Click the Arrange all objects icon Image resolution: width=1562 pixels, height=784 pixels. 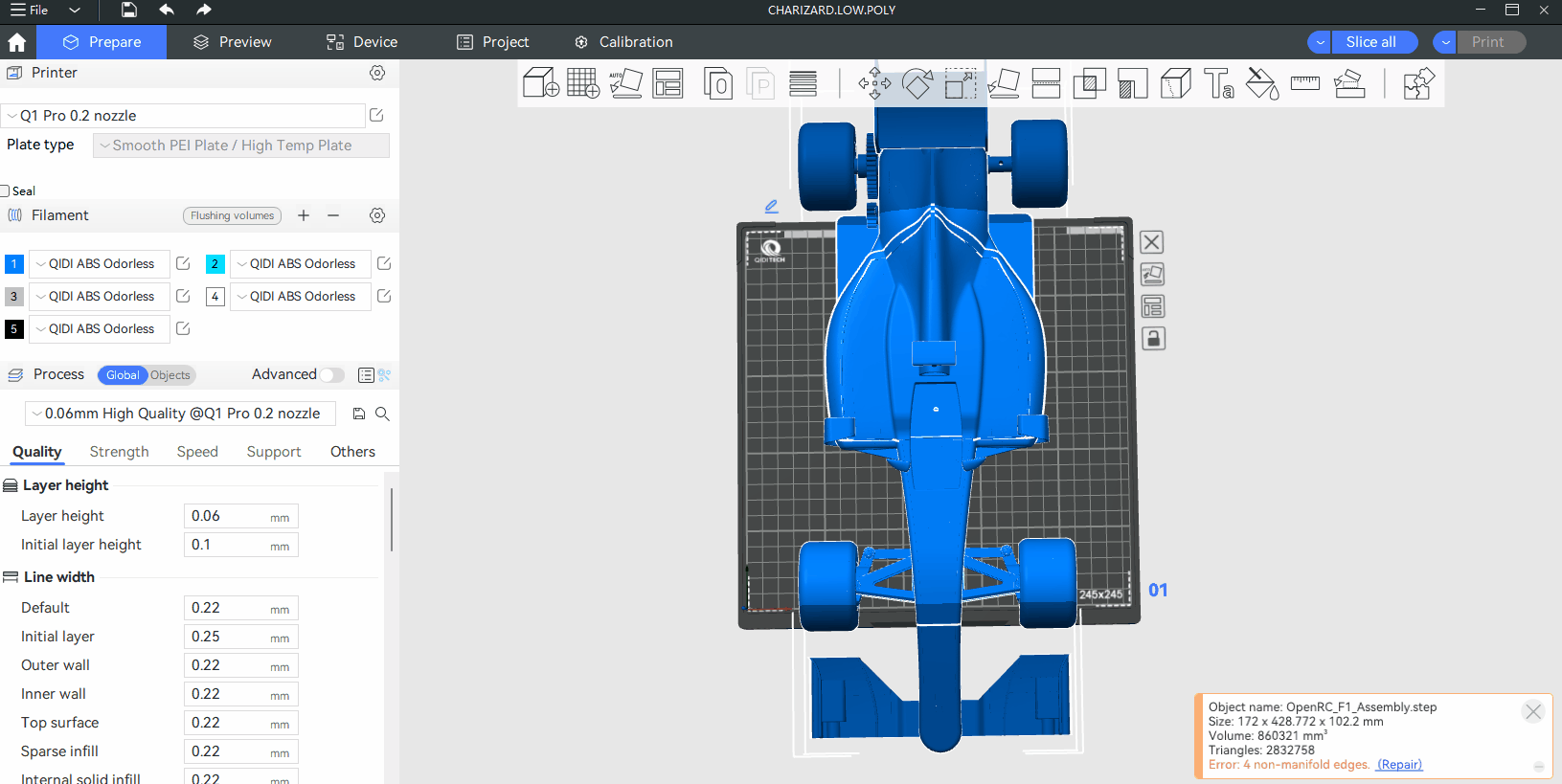(668, 83)
